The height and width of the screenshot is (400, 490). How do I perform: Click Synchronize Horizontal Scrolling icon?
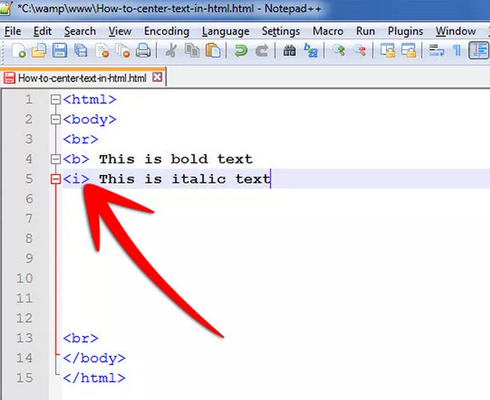point(409,51)
